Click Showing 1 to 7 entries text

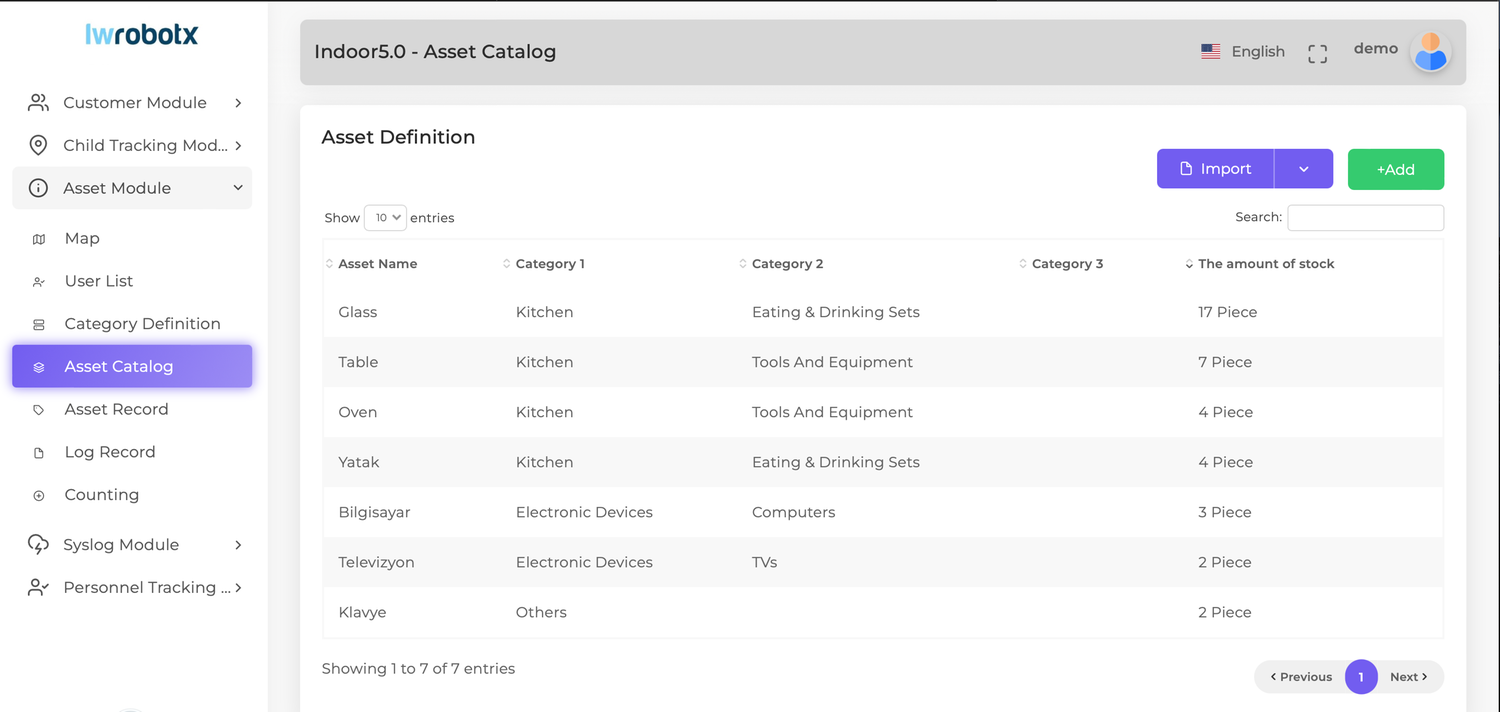[x=418, y=669]
